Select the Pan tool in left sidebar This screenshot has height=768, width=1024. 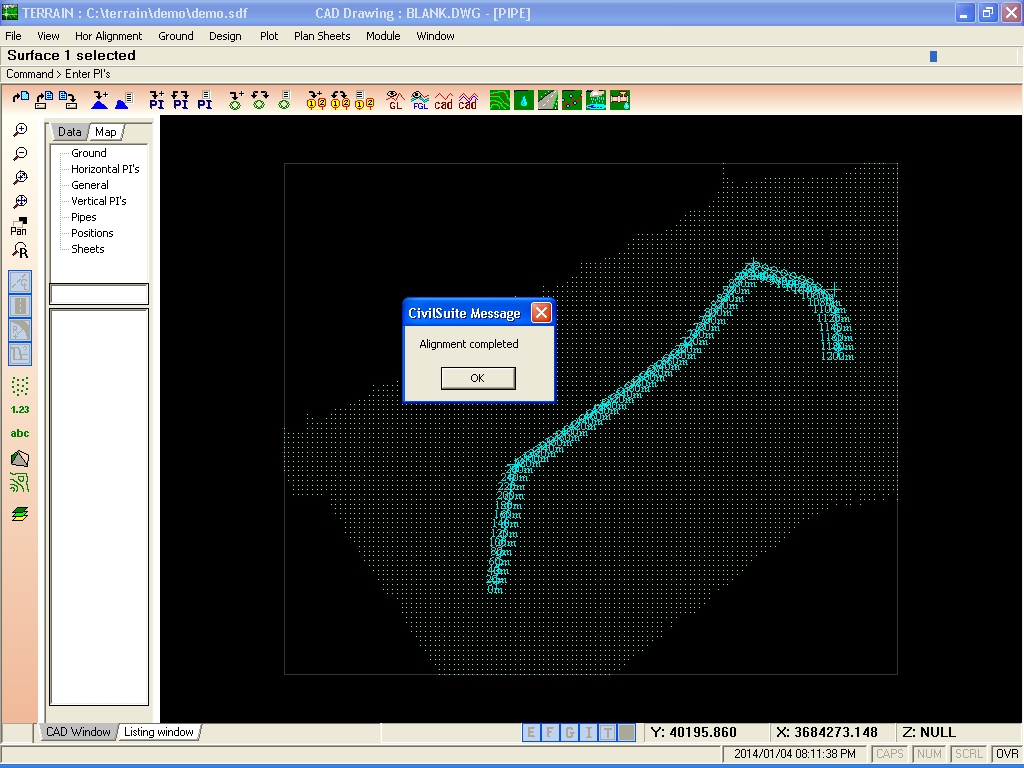19,226
